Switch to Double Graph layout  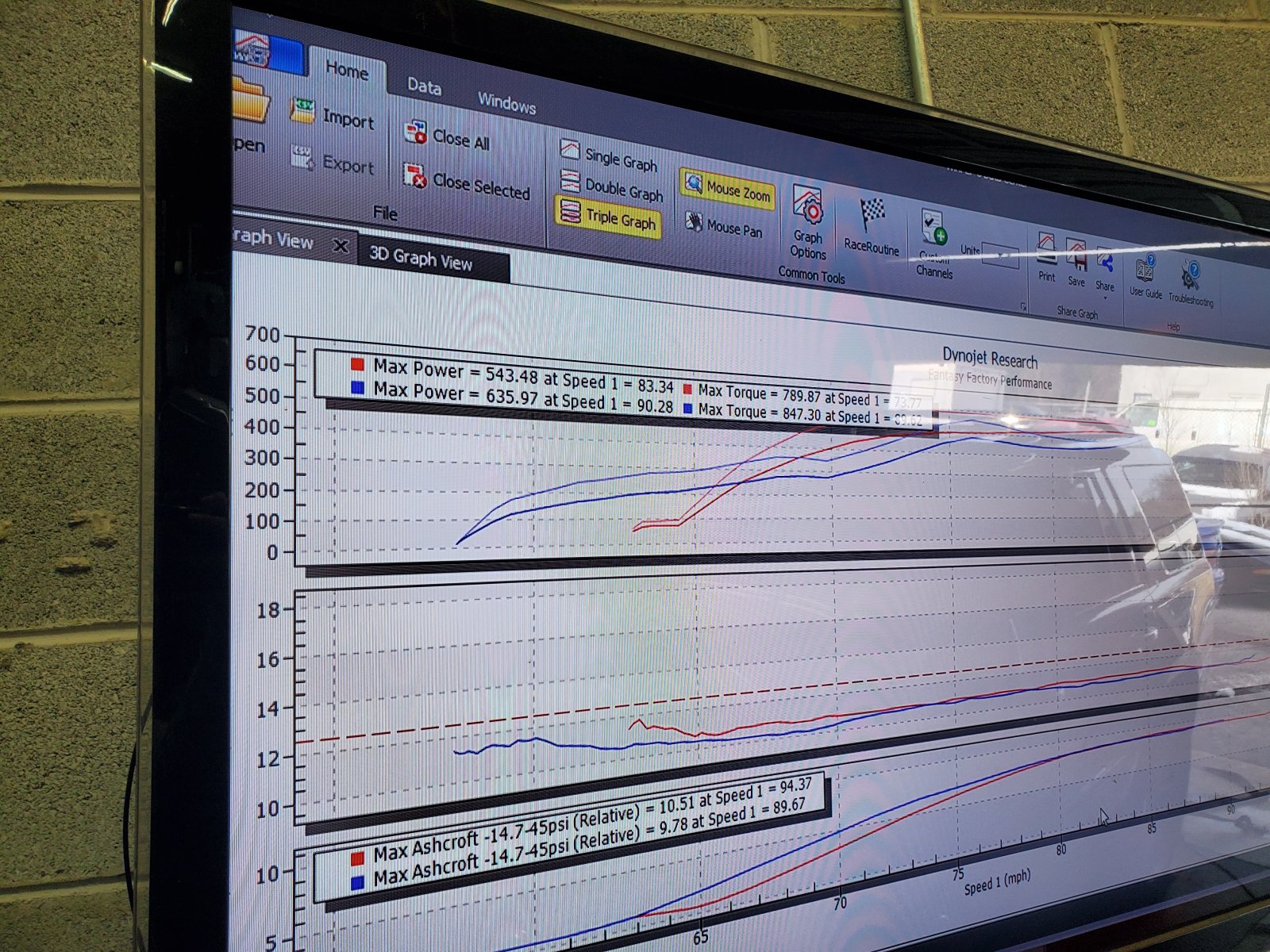[611, 187]
